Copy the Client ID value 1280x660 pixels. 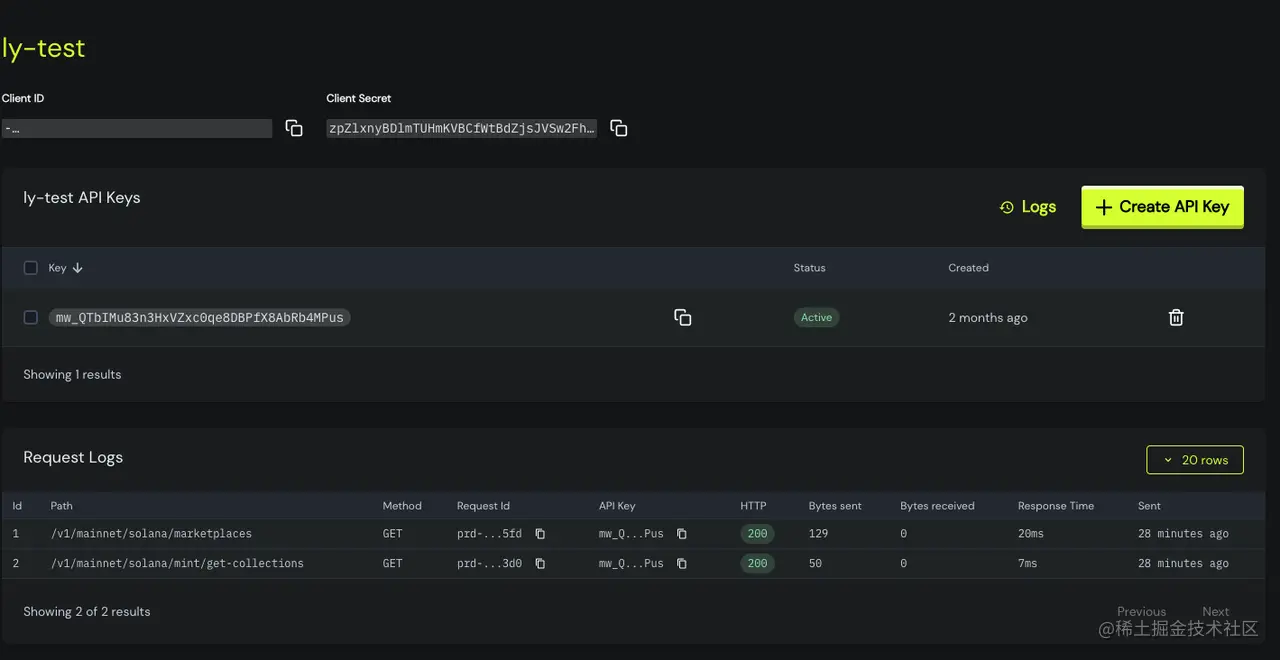294,128
